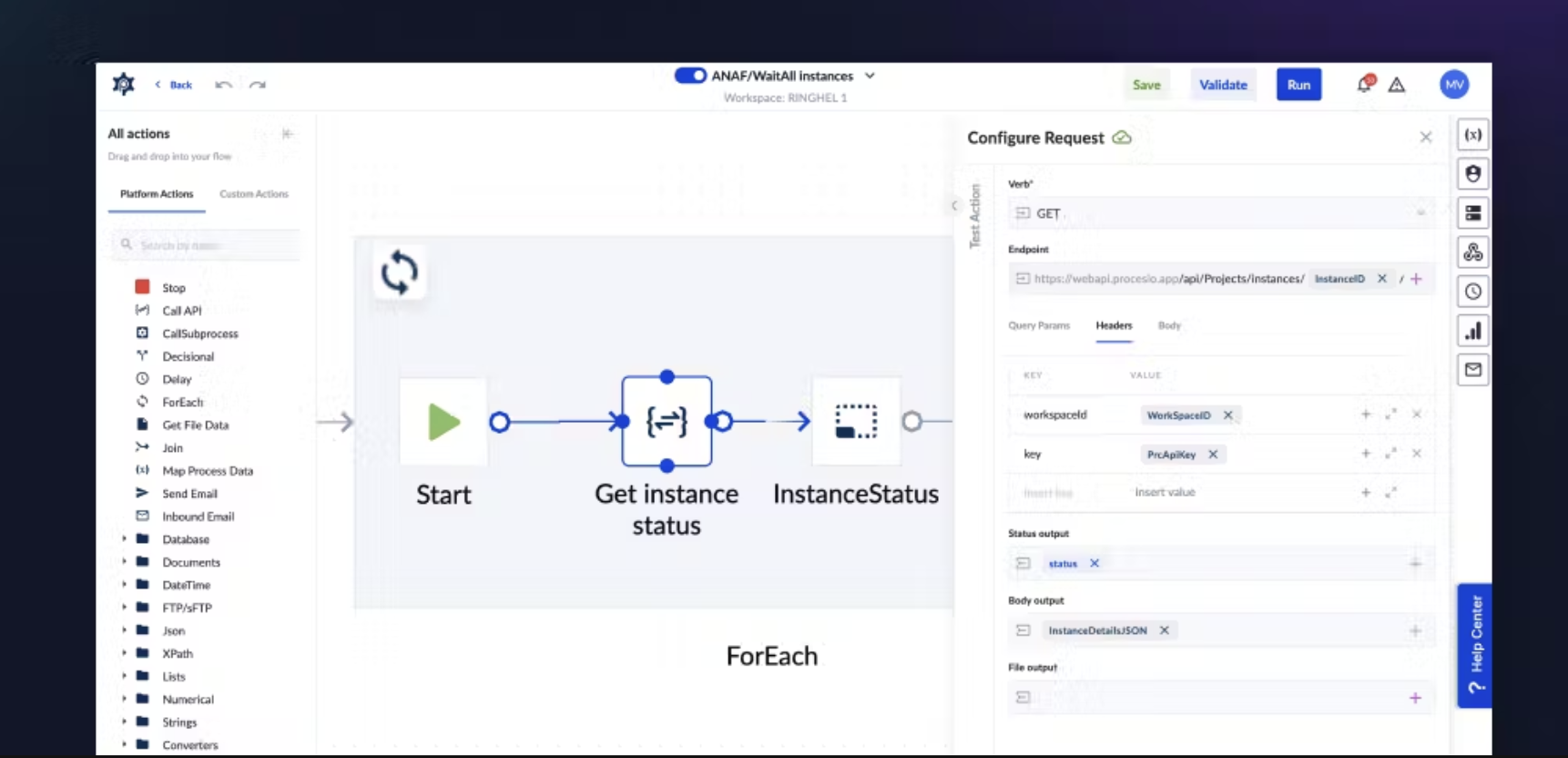Select the Call API action

(x=181, y=311)
